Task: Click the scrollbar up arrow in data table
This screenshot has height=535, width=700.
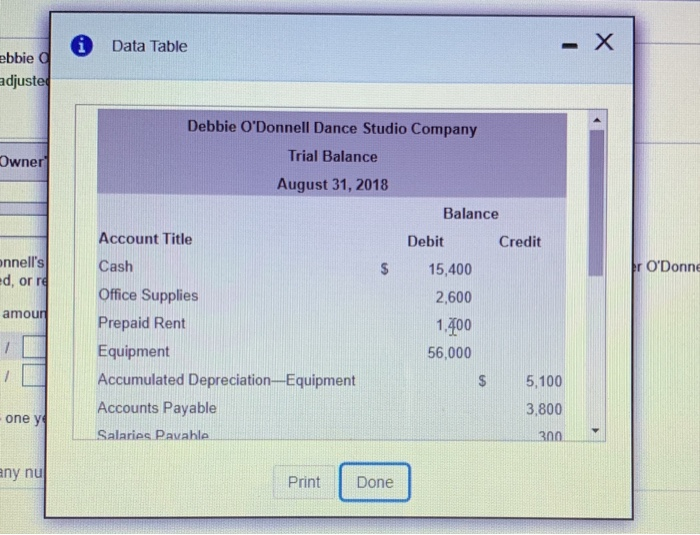Action: coord(597,120)
